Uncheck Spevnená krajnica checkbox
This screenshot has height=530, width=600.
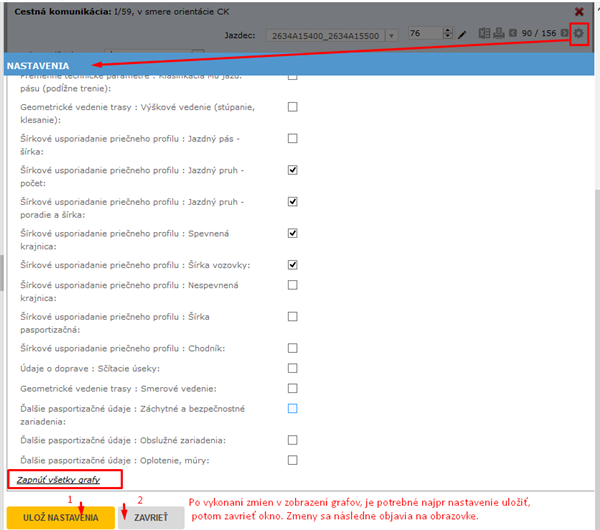tap(293, 233)
